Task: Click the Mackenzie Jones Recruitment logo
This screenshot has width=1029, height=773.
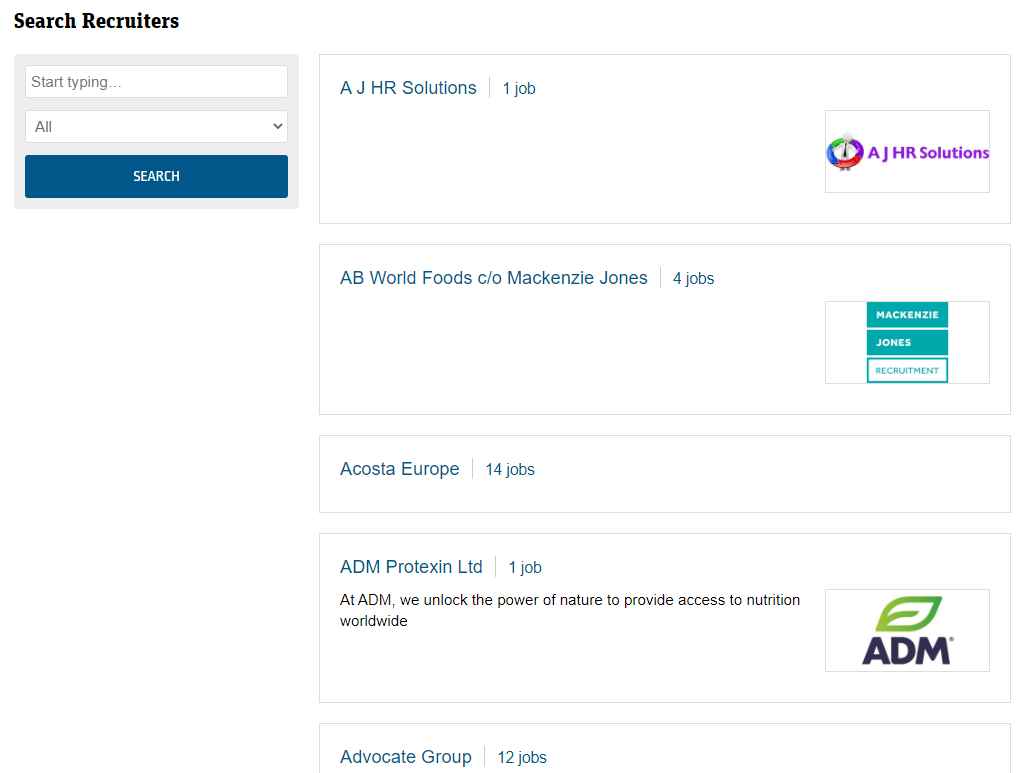Action: click(x=907, y=342)
